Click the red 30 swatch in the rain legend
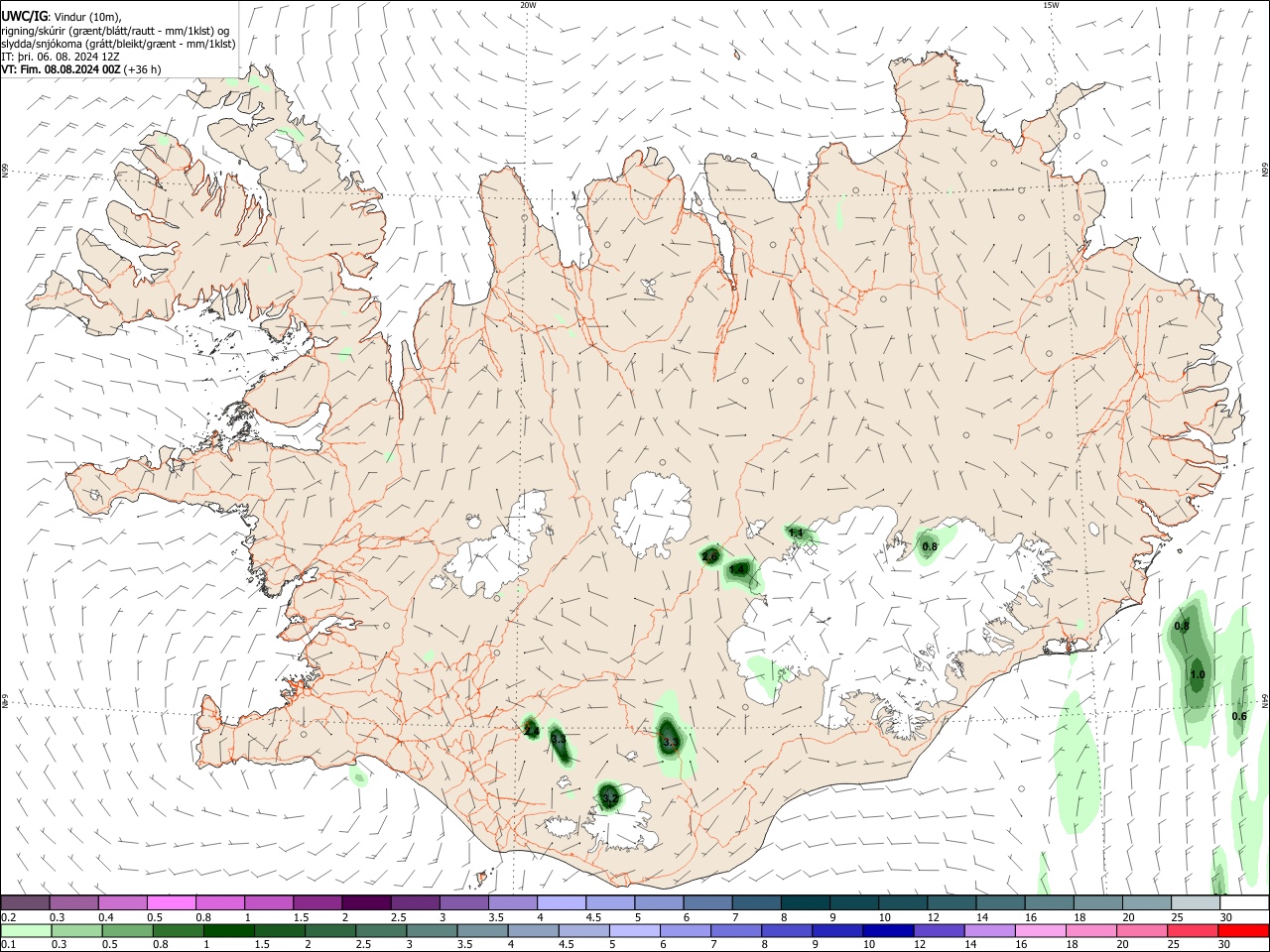 coord(1242,930)
